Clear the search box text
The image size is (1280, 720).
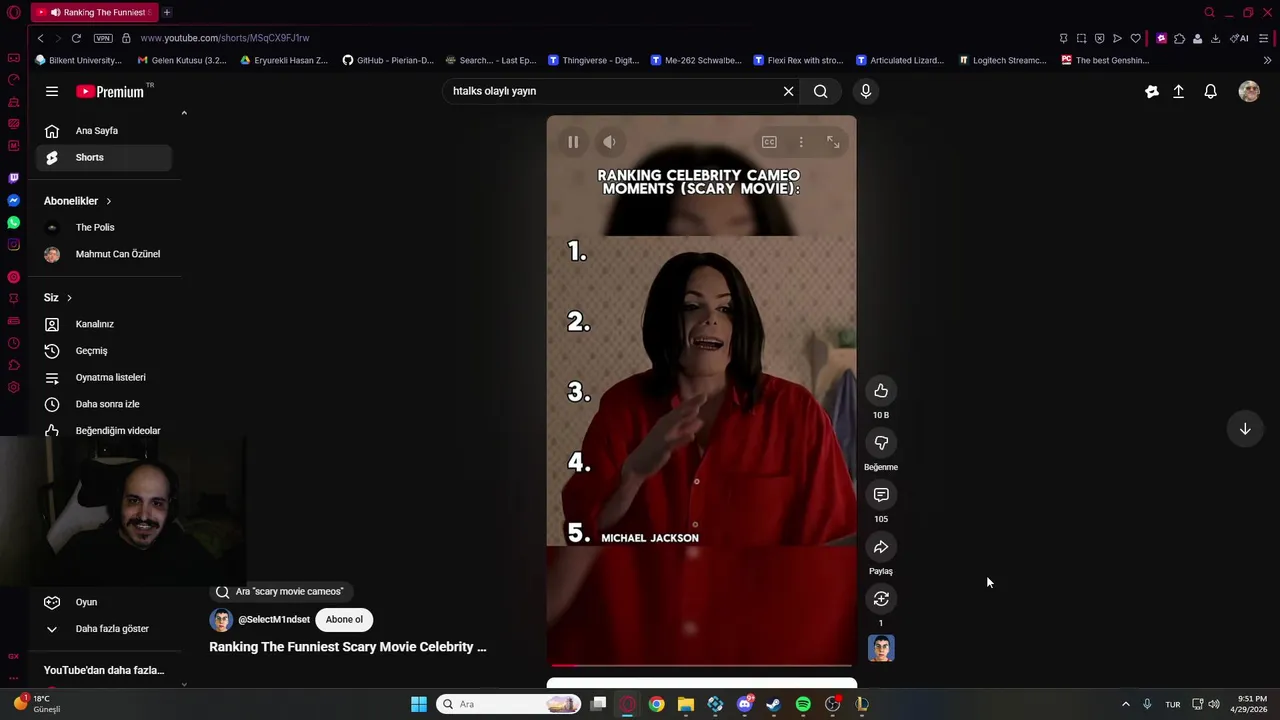click(x=788, y=91)
